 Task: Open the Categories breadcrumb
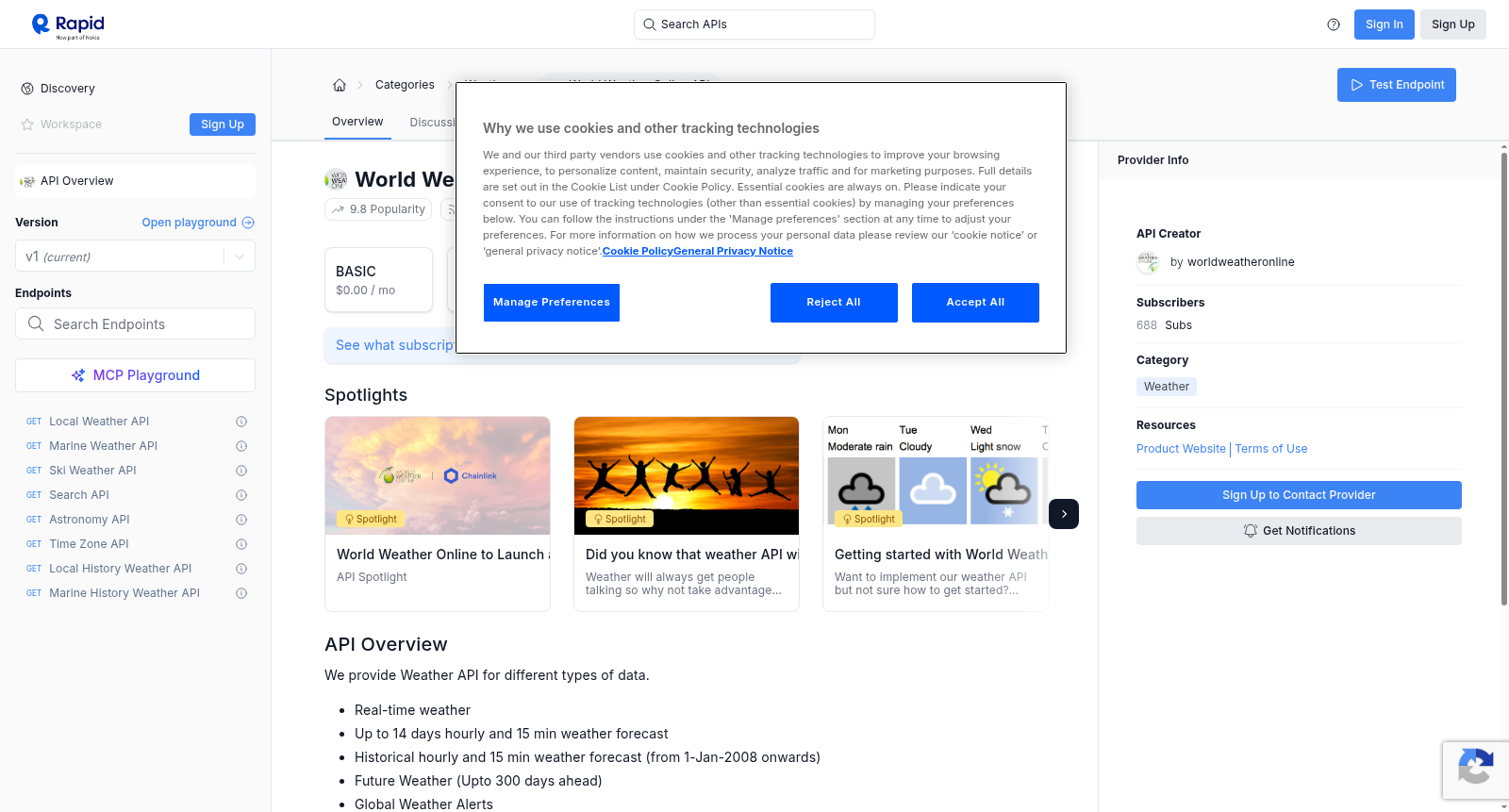click(x=405, y=85)
